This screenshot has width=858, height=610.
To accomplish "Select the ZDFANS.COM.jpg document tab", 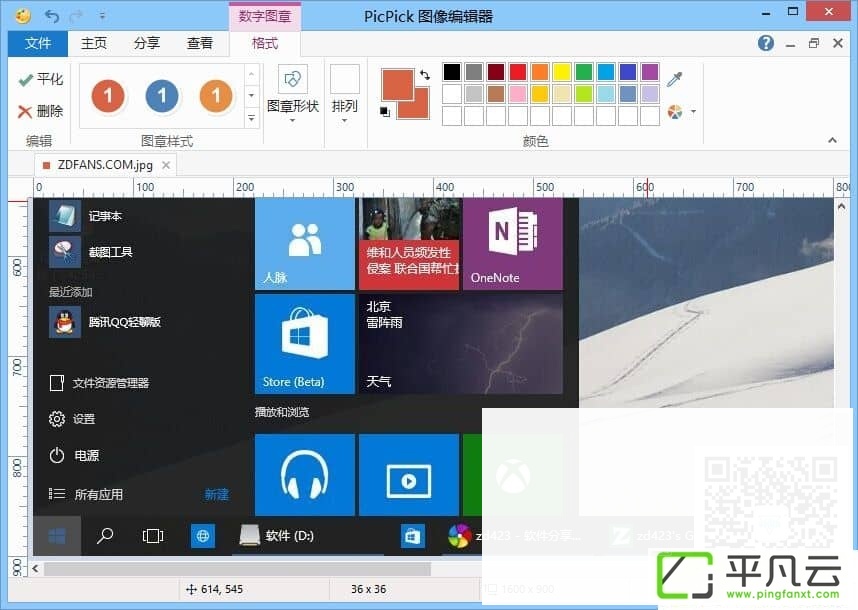I will 105,165.
